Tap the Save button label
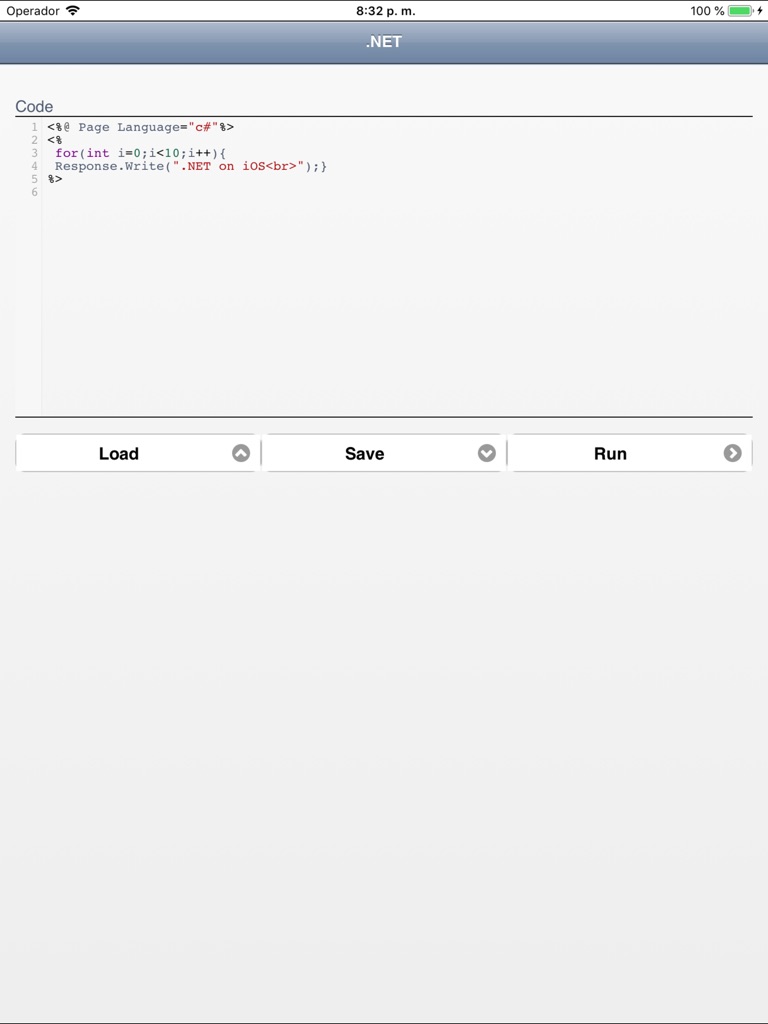The image size is (768, 1024). point(364,454)
